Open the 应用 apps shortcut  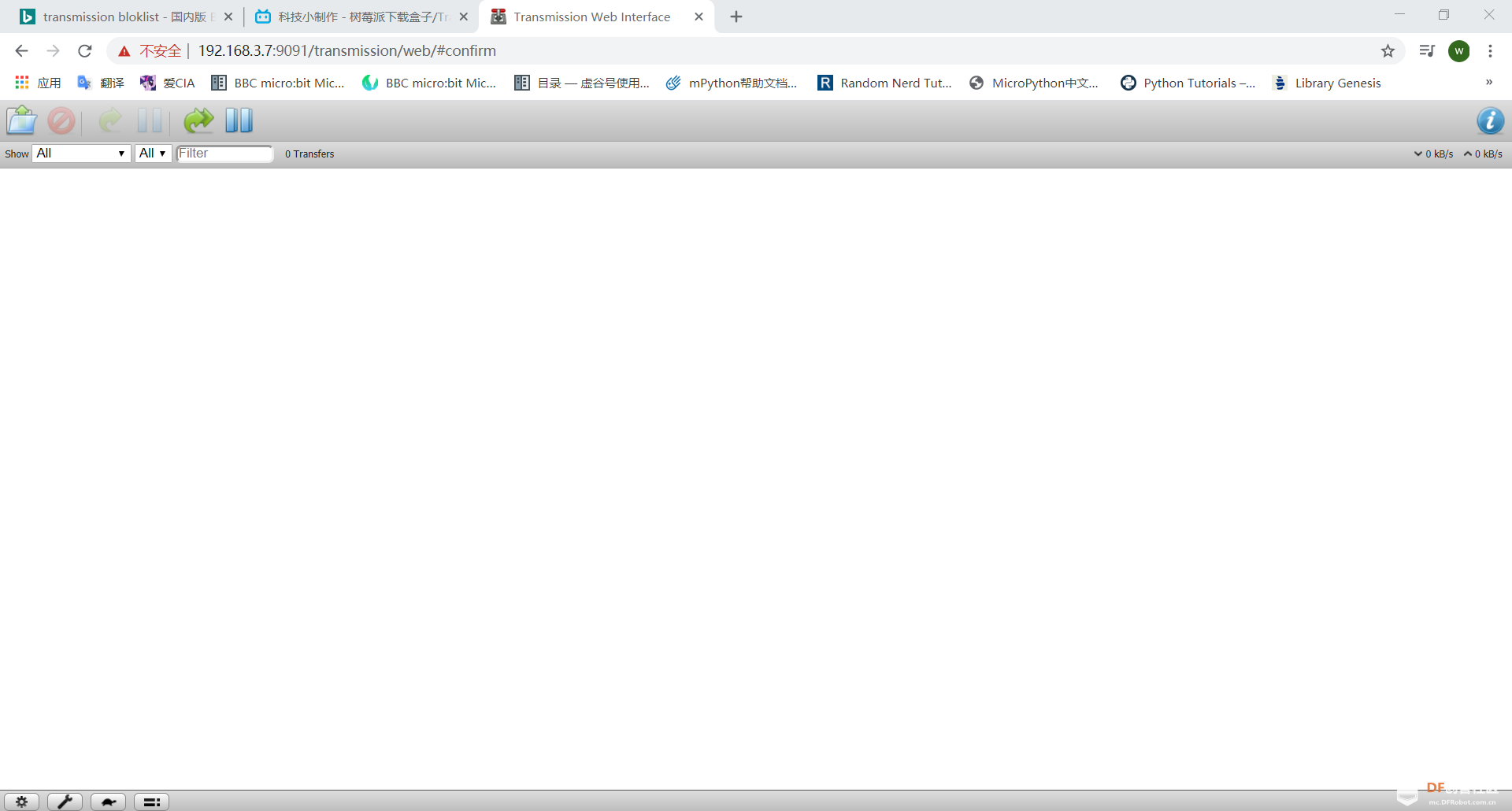click(38, 83)
